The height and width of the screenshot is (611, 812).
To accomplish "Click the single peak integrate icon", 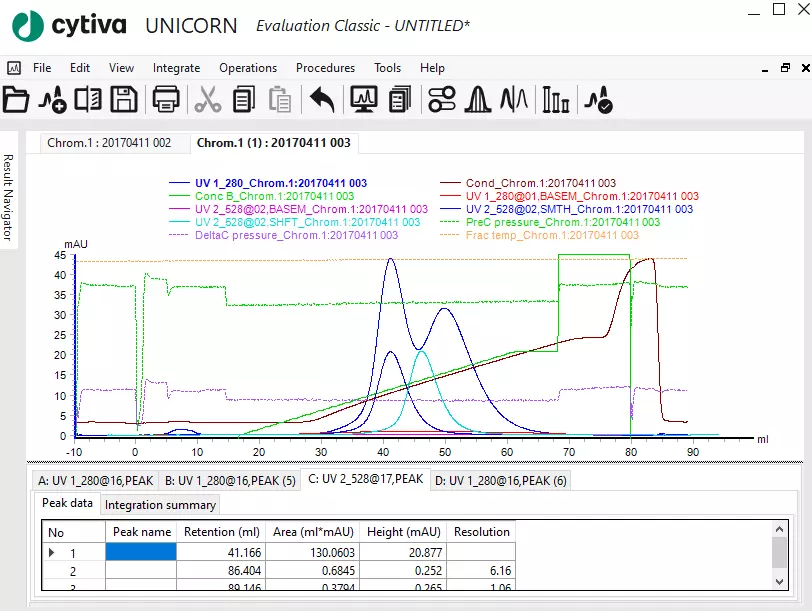I will click(478, 99).
